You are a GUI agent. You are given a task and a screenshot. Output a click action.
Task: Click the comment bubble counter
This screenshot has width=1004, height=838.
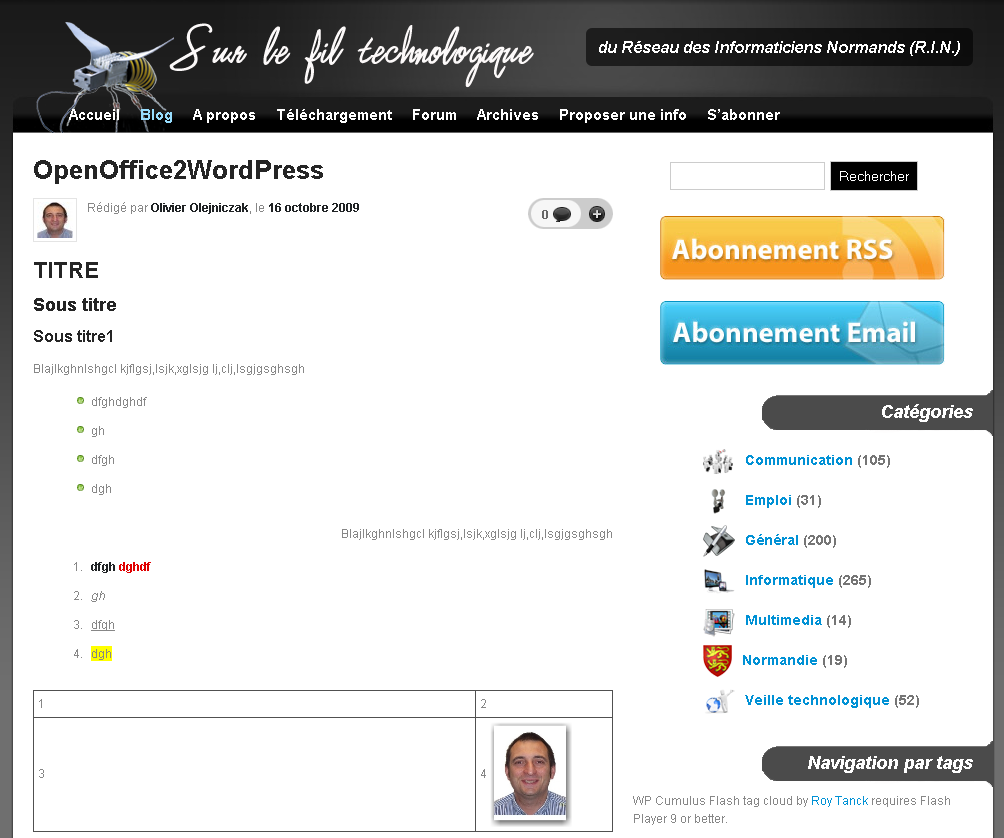click(556, 214)
